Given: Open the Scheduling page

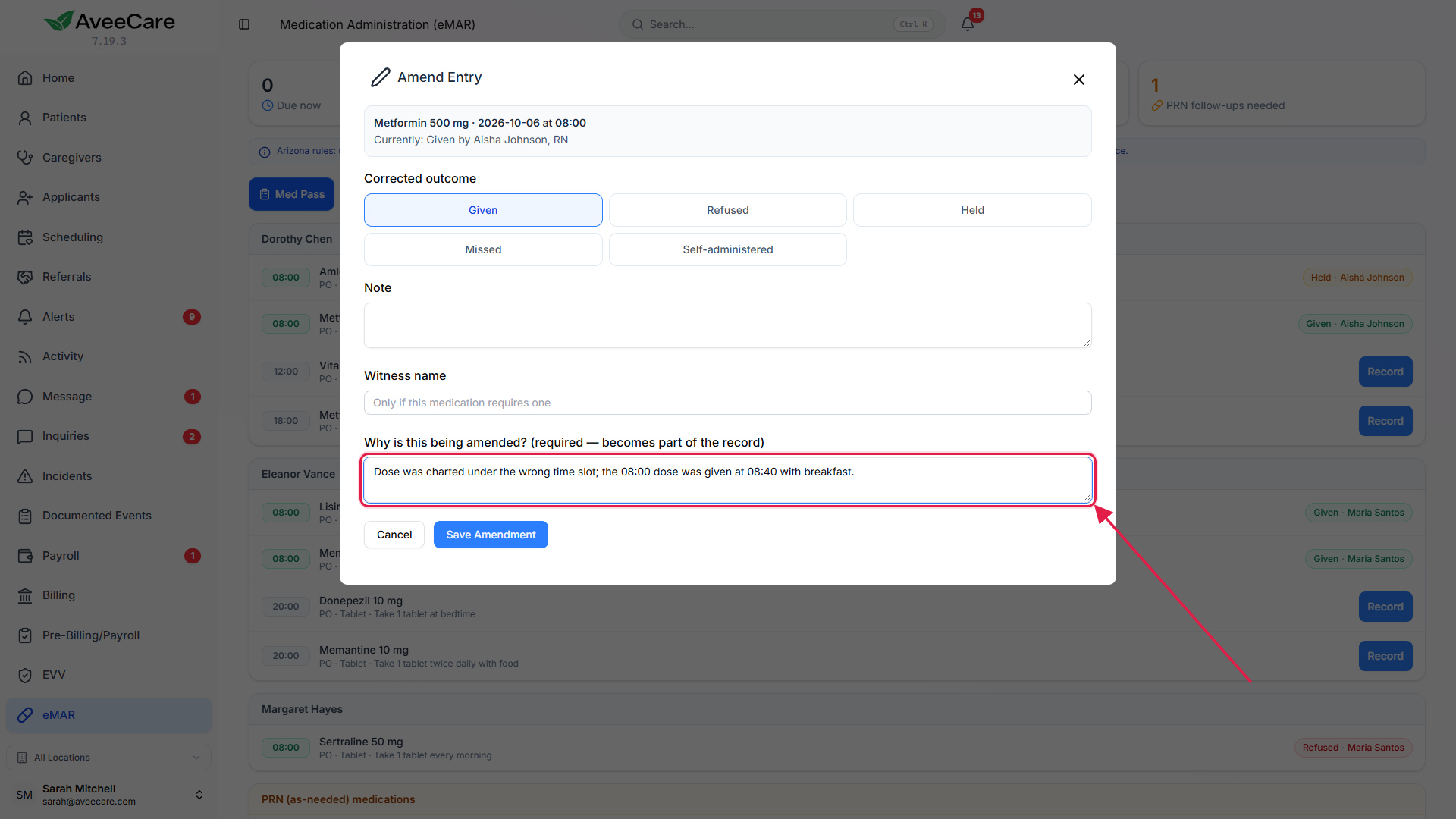Looking at the screenshot, I should pos(109,237).
